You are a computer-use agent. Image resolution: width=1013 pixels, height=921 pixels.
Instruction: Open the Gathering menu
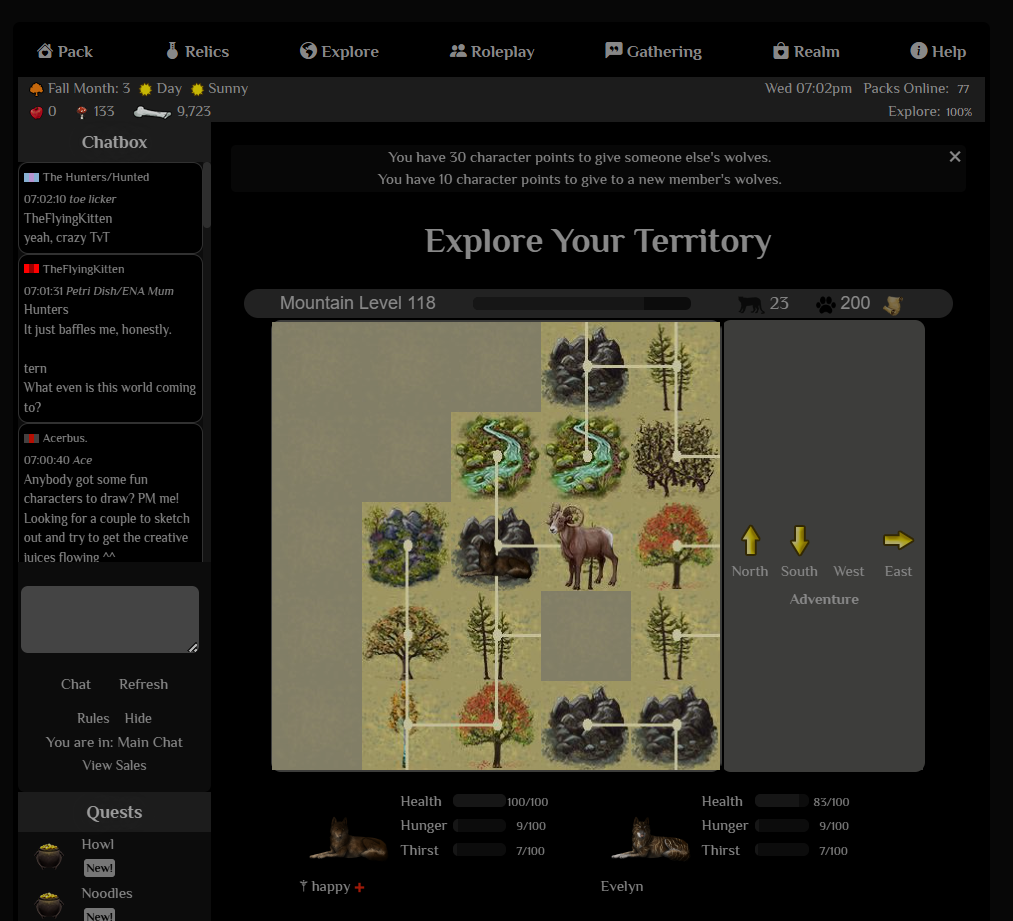pyautogui.click(x=653, y=52)
